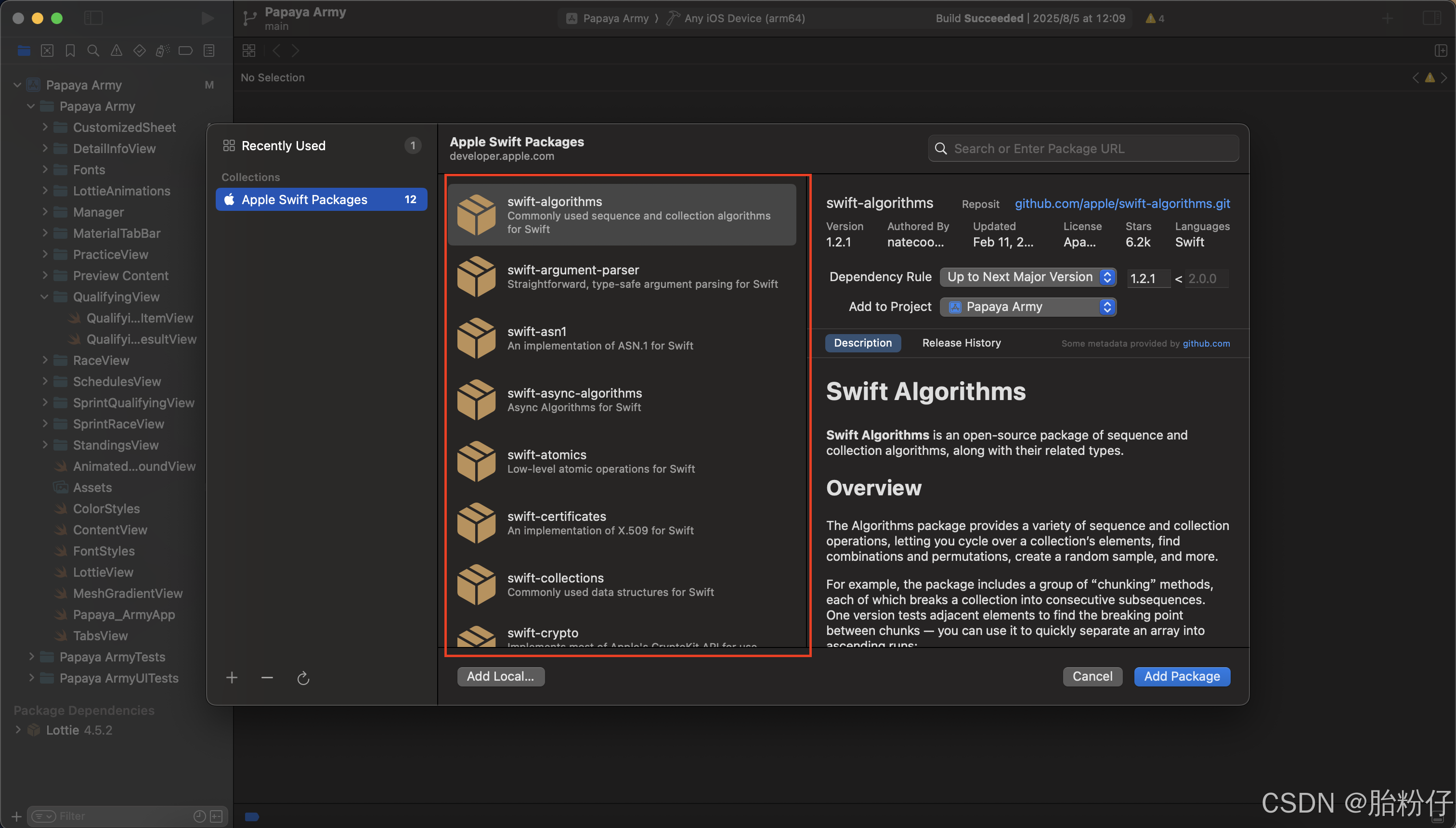Open the Debug navigator spray icon
The height and width of the screenshot is (828, 1456).
pos(163,51)
